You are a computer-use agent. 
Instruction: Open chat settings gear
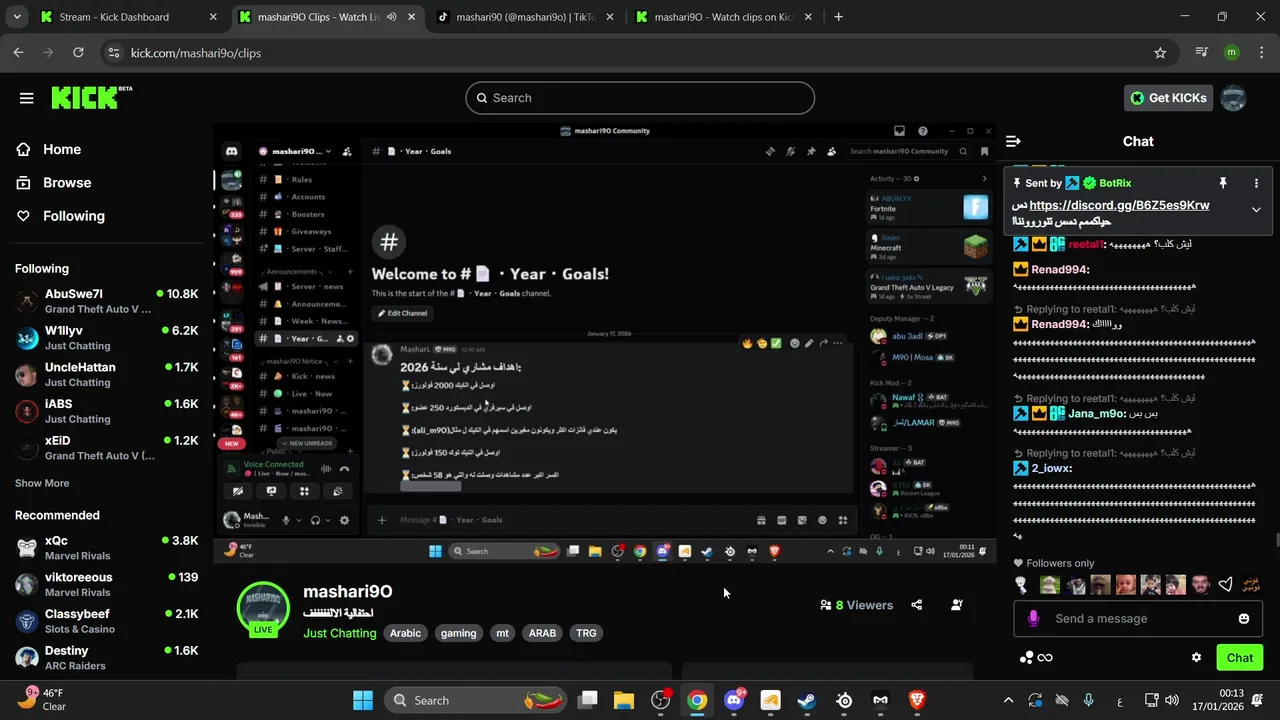pyautogui.click(x=1196, y=657)
